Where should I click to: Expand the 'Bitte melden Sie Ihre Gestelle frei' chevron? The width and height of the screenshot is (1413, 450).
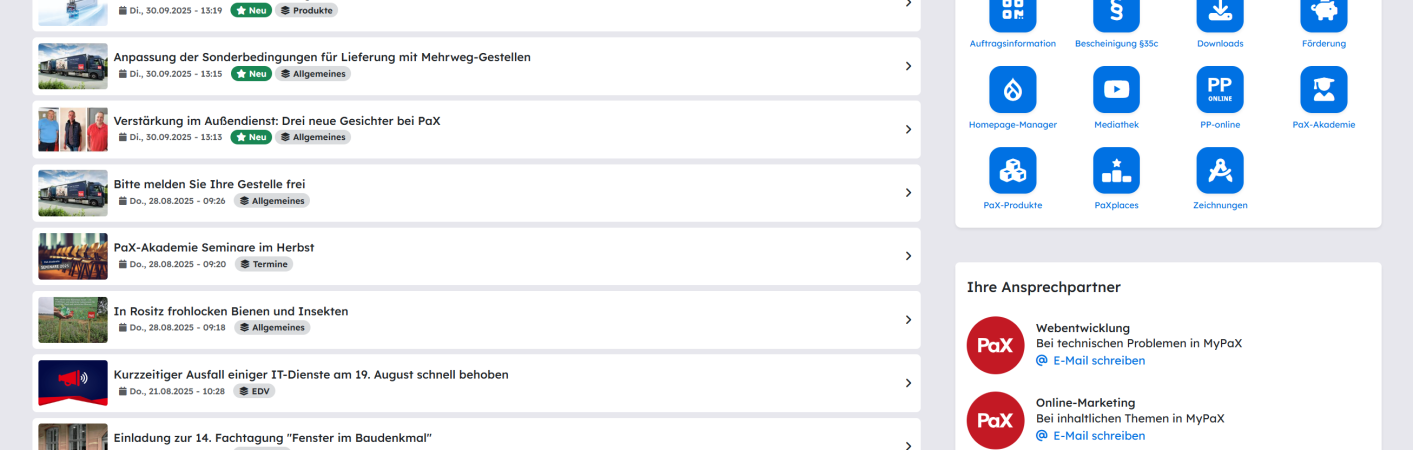pyautogui.click(x=908, y=192)
